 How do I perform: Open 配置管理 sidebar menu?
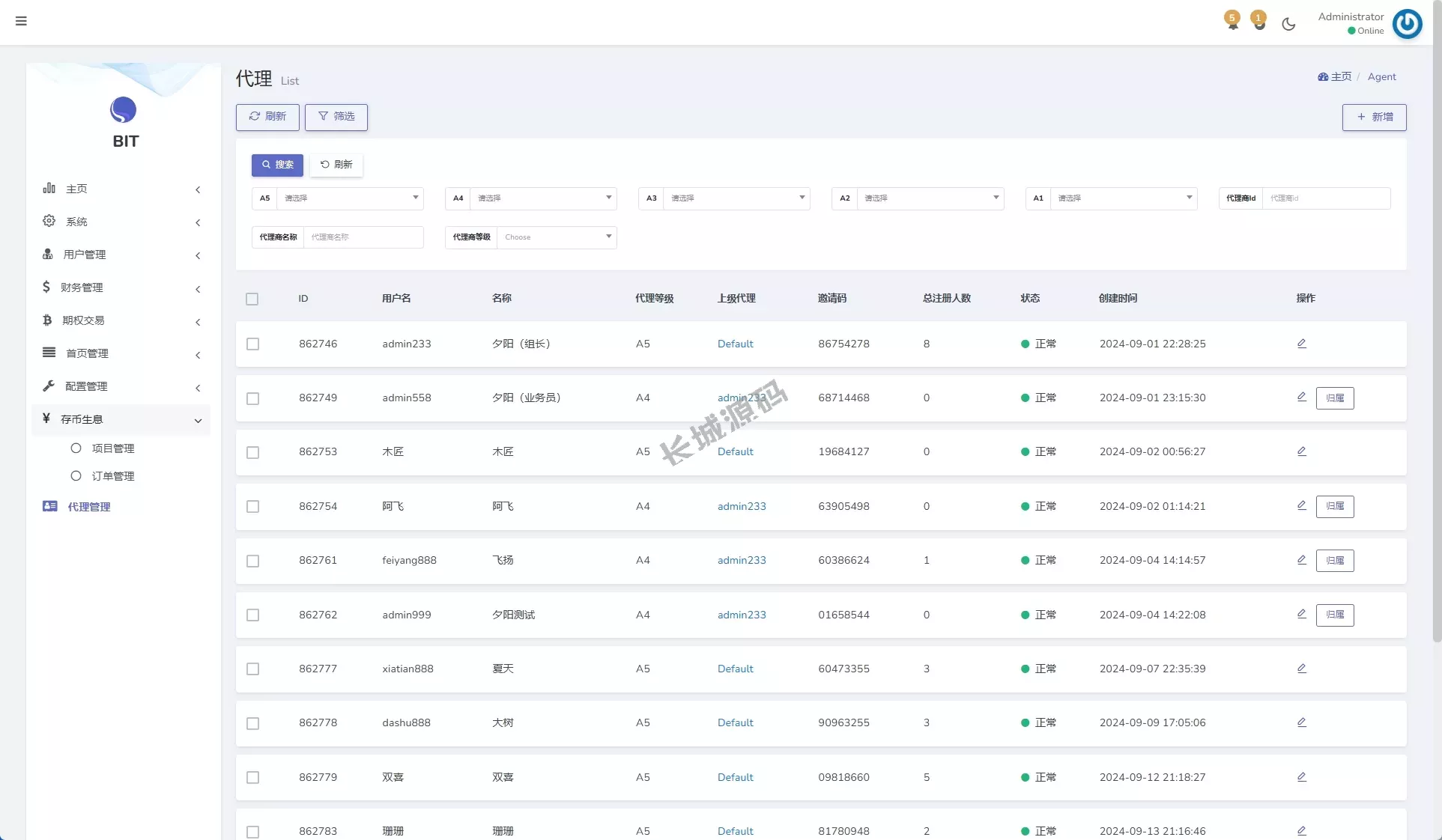(x=121, y=386)
